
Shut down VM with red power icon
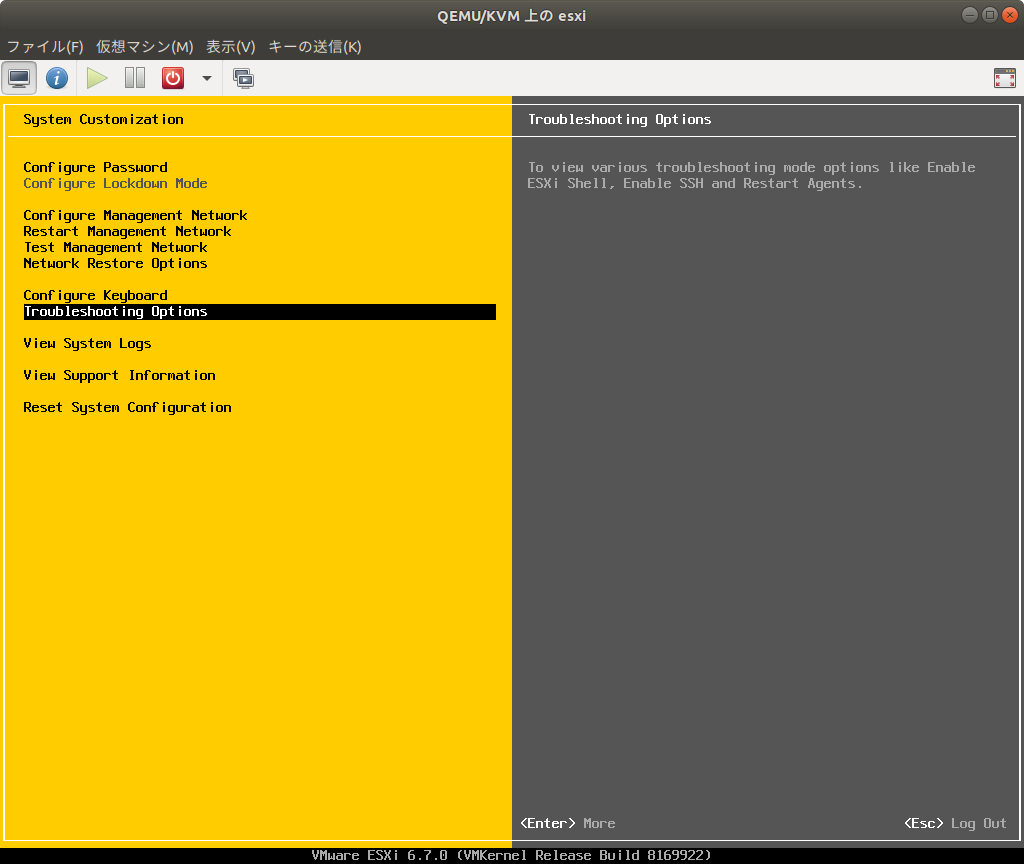(x=173, y=78)
